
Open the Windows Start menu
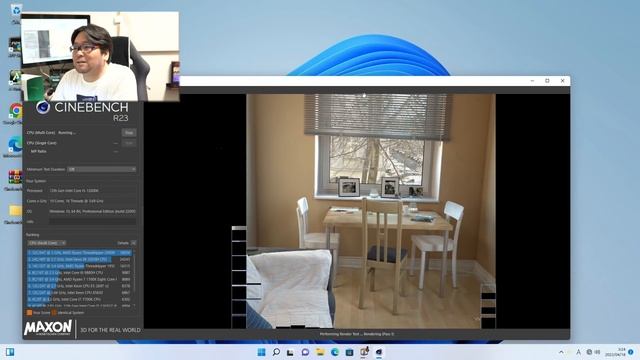pyautogui.click(x=261, y=352)
